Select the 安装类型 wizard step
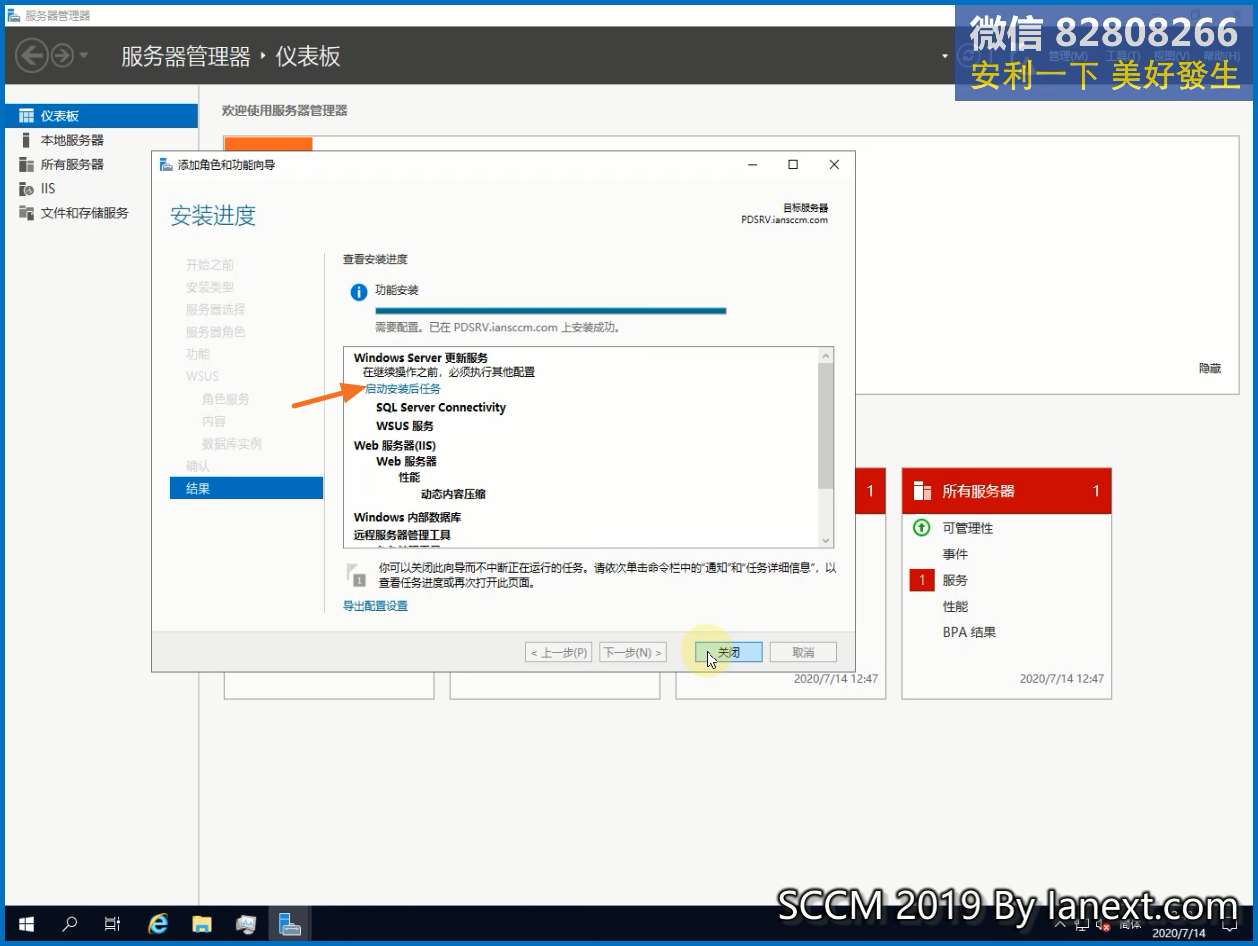1258x946 pixels. 210,287
